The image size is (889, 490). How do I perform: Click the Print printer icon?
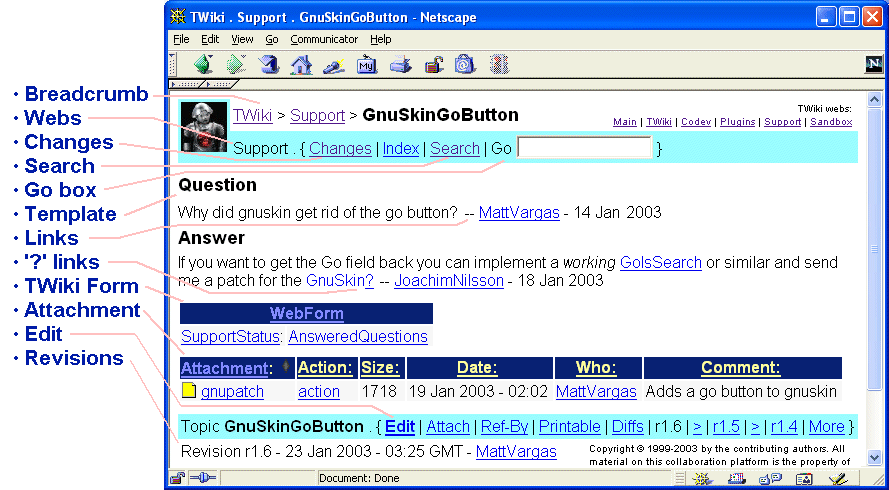pyautogui.click(x=400, y=65)
